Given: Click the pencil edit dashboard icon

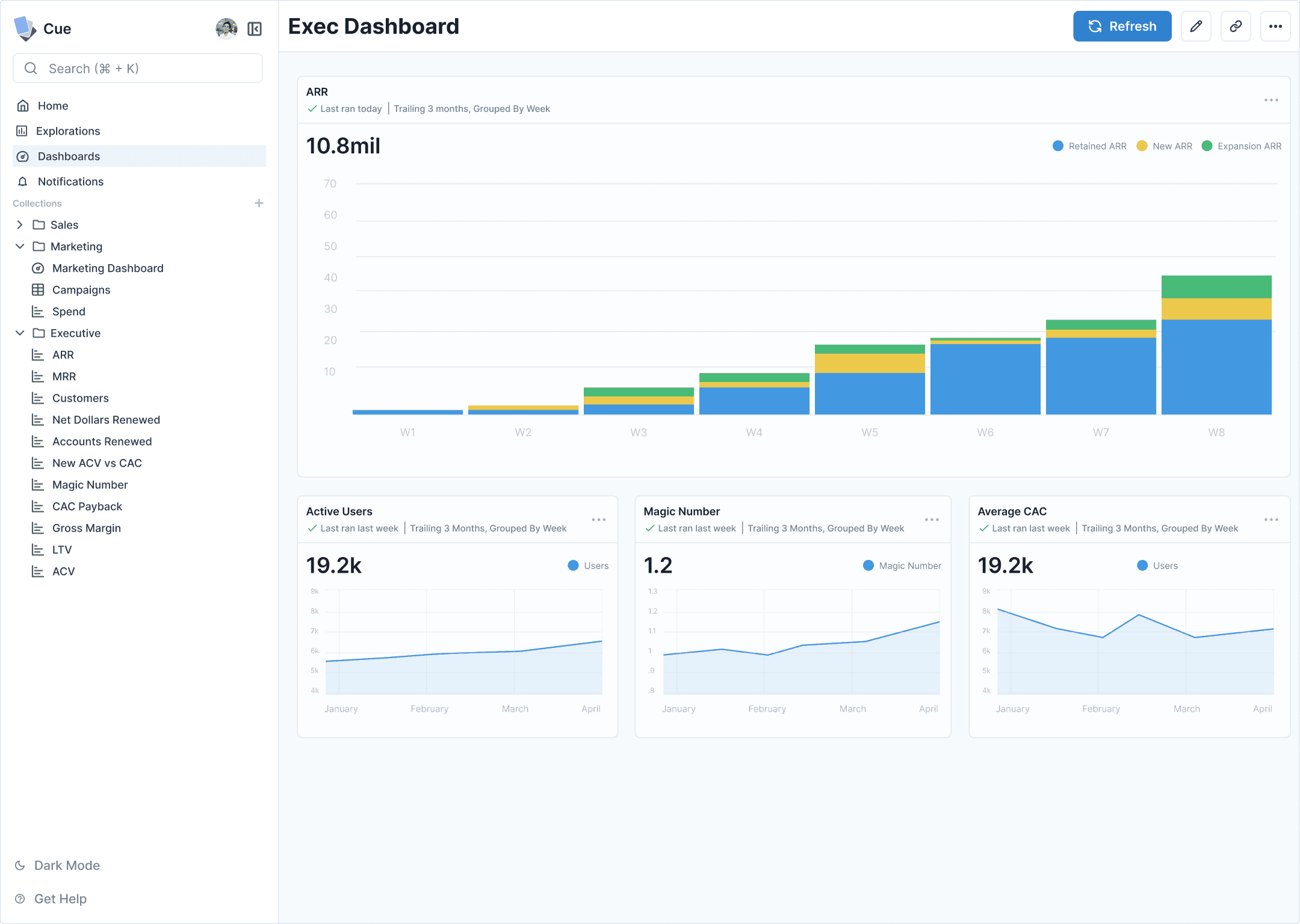Looking at the screenshot, I should pos(1196,26).
